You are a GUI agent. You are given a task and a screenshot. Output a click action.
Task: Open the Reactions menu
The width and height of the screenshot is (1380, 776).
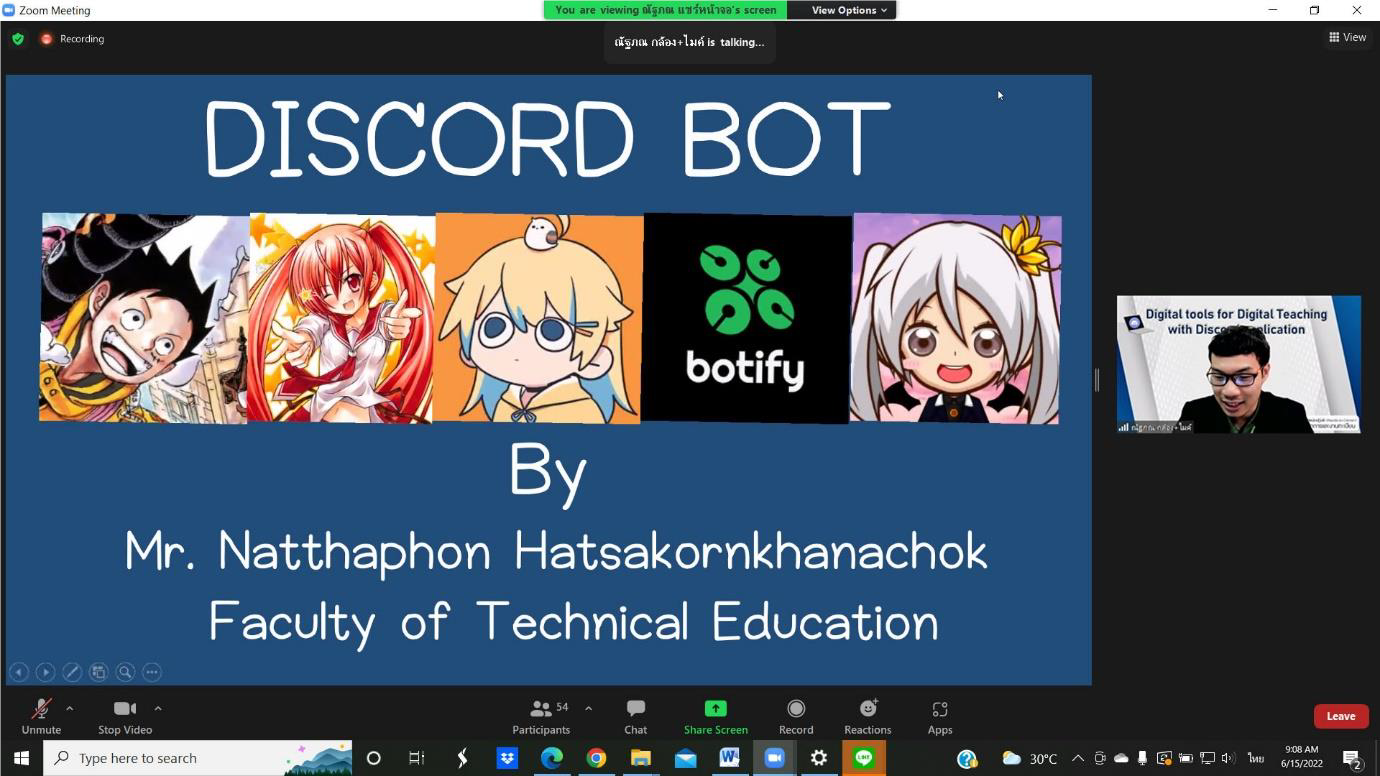868,716
